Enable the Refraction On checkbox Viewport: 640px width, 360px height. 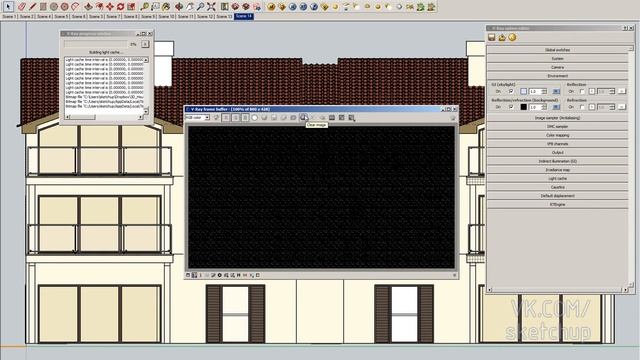pyautogui.click(x=582, y=107)
